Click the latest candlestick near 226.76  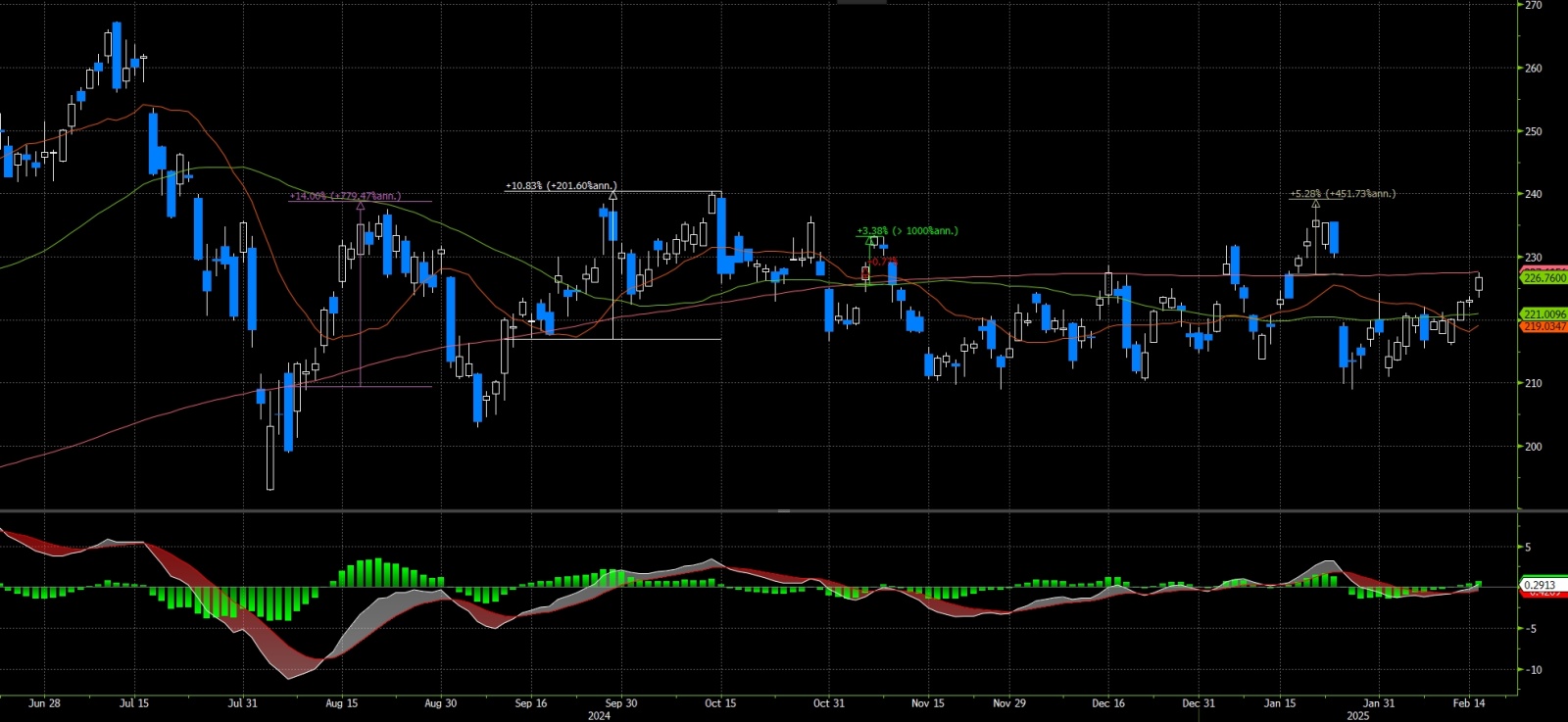[x=1479, y=284]
